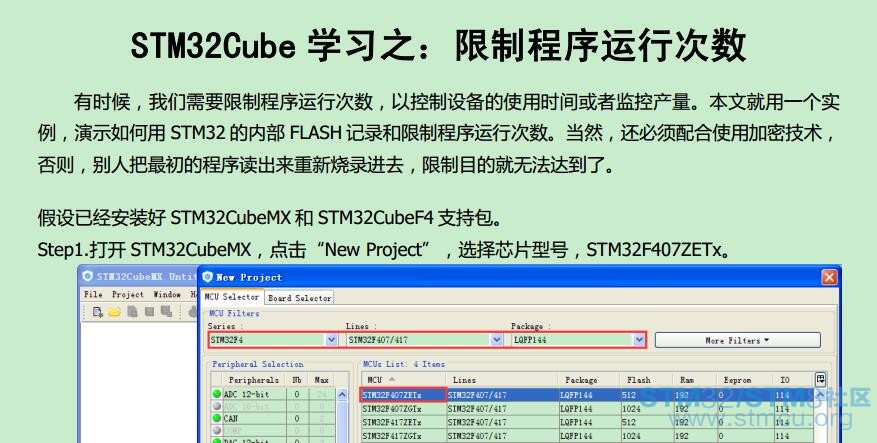The image size is (877, 443).
Task: Open the File menu in STM32CubeMX
Action: coord(93,294)
